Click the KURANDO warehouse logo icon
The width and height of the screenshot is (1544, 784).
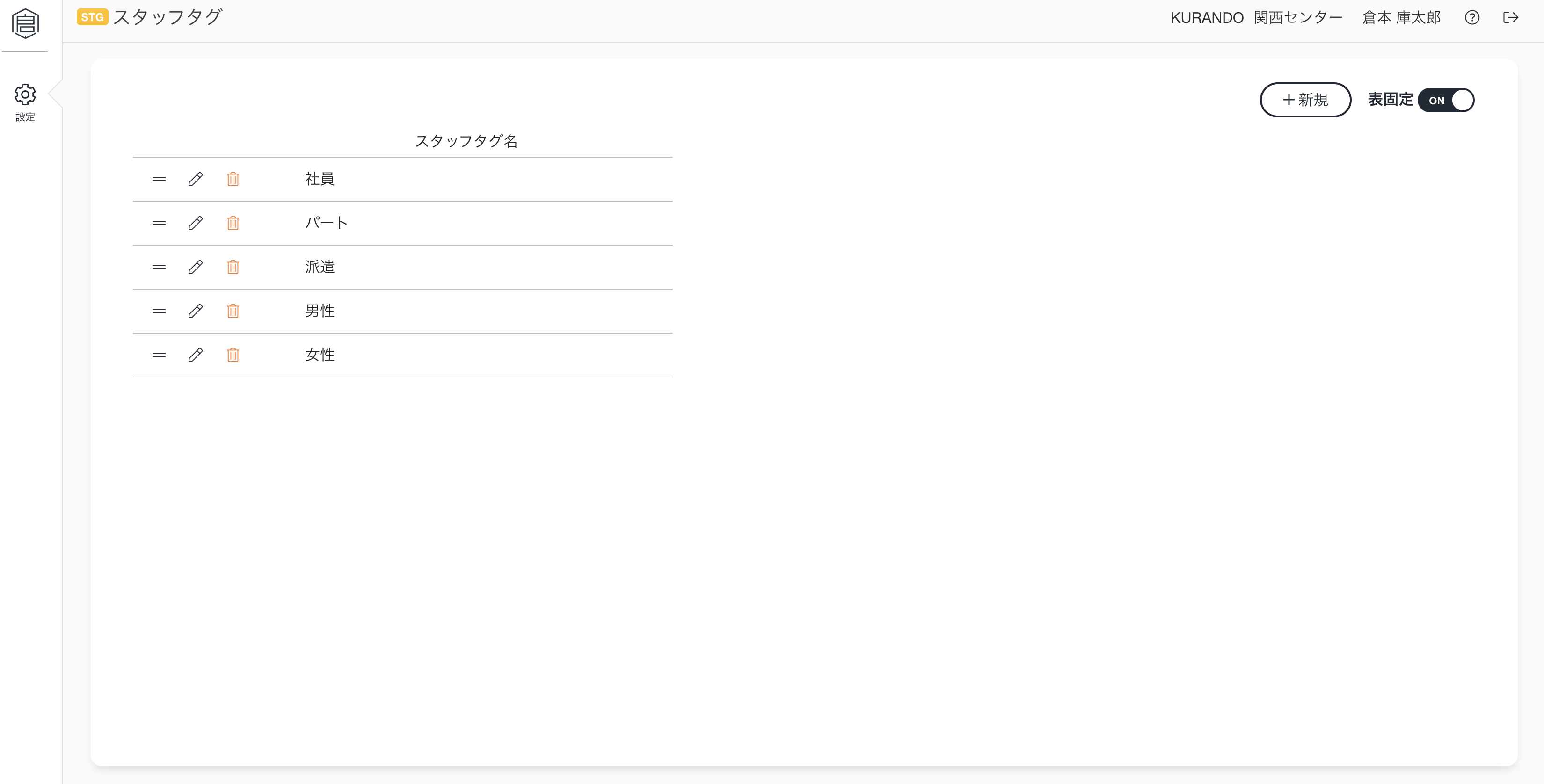pyautogui.click(x=25, y=23)
